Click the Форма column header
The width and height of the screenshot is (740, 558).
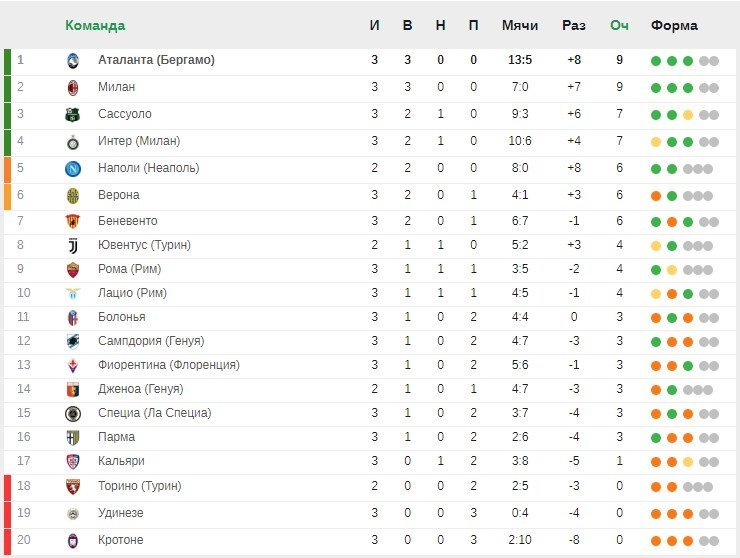pos(674,25)
